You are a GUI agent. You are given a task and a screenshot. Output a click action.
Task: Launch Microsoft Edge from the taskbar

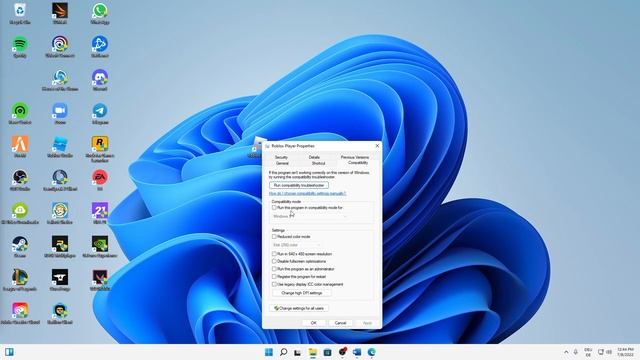coord(371,352)
